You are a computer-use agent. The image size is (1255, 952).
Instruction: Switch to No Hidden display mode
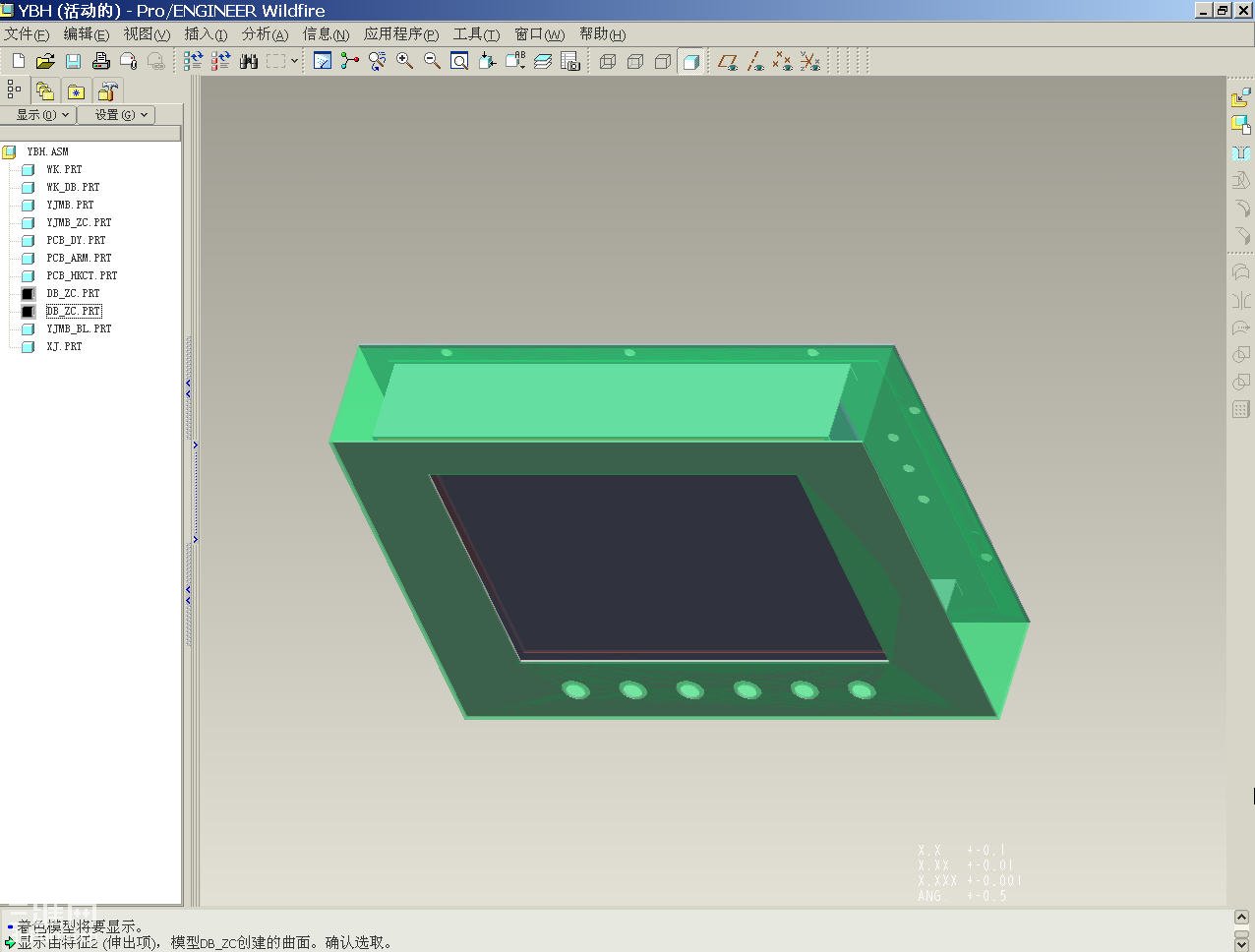tap(663, 61)
